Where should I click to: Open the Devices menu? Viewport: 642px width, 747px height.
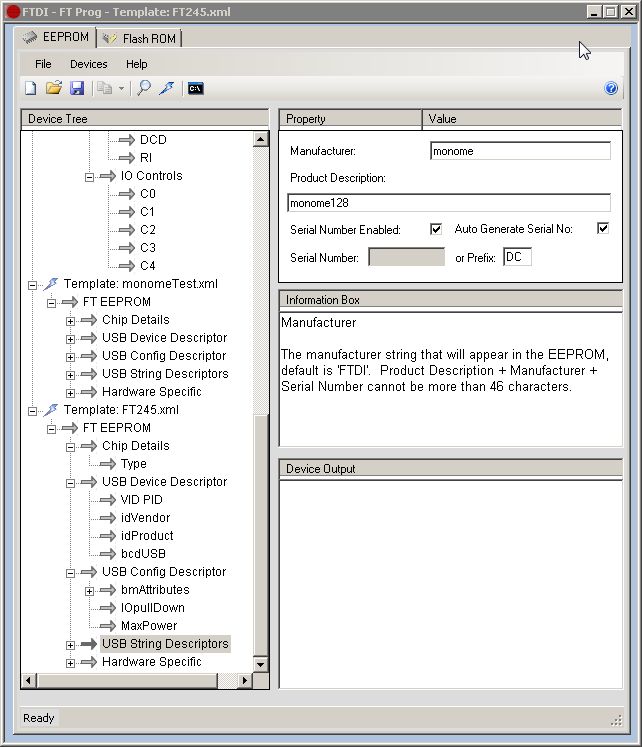[x=89, y=64]
